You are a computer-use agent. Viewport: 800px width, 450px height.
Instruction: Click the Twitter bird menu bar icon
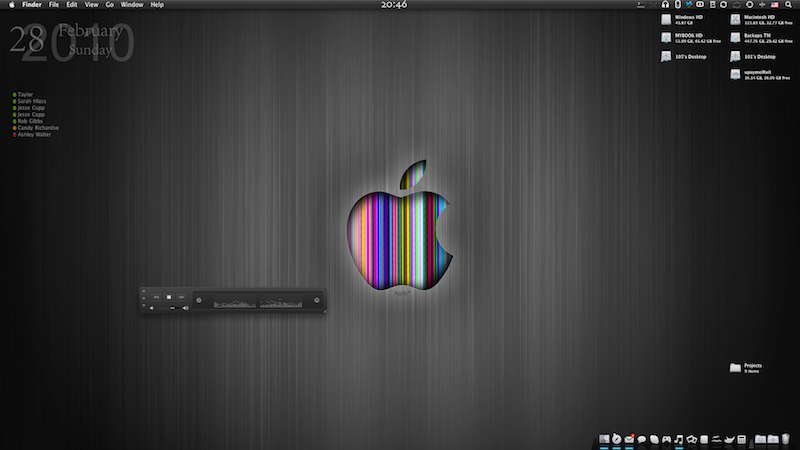tap(689, 5)
